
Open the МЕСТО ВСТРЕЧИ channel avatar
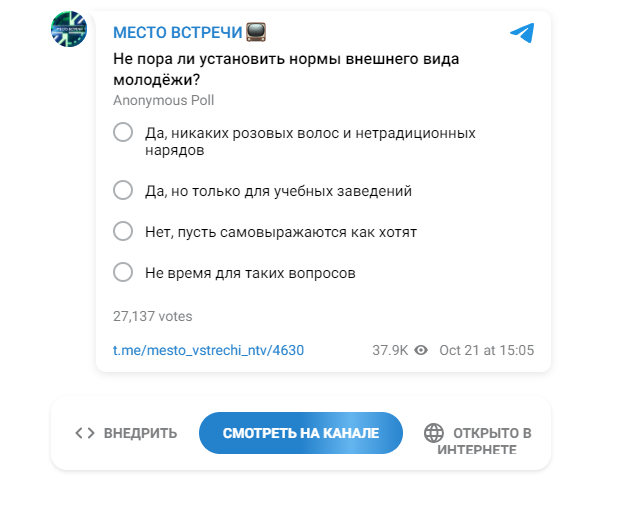point(69,29)
